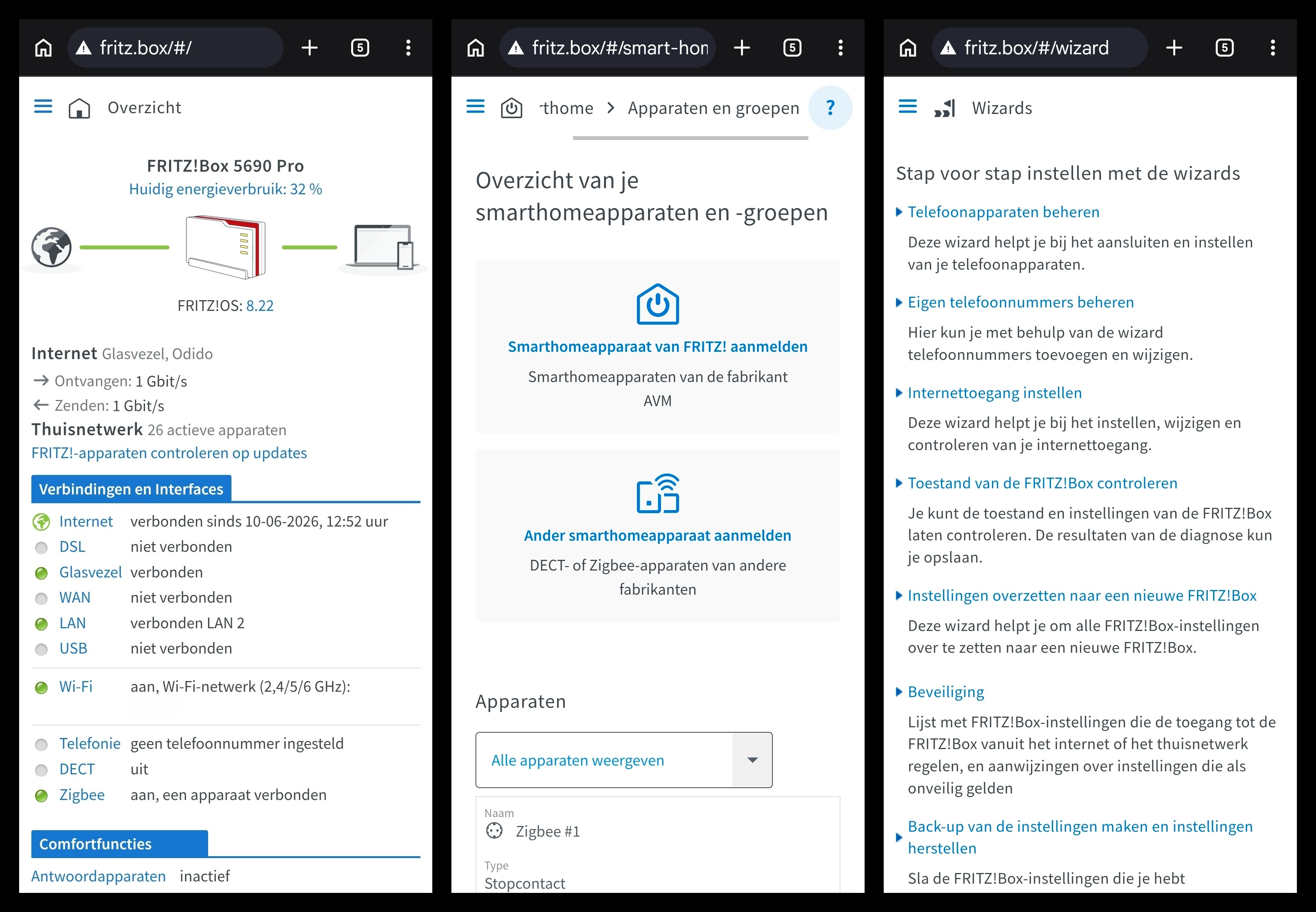Open FRITZ!OS version 8.22 link
The height and width of the screenshot is (912, 1316).
pyautogui.click(x=259, y=306)
